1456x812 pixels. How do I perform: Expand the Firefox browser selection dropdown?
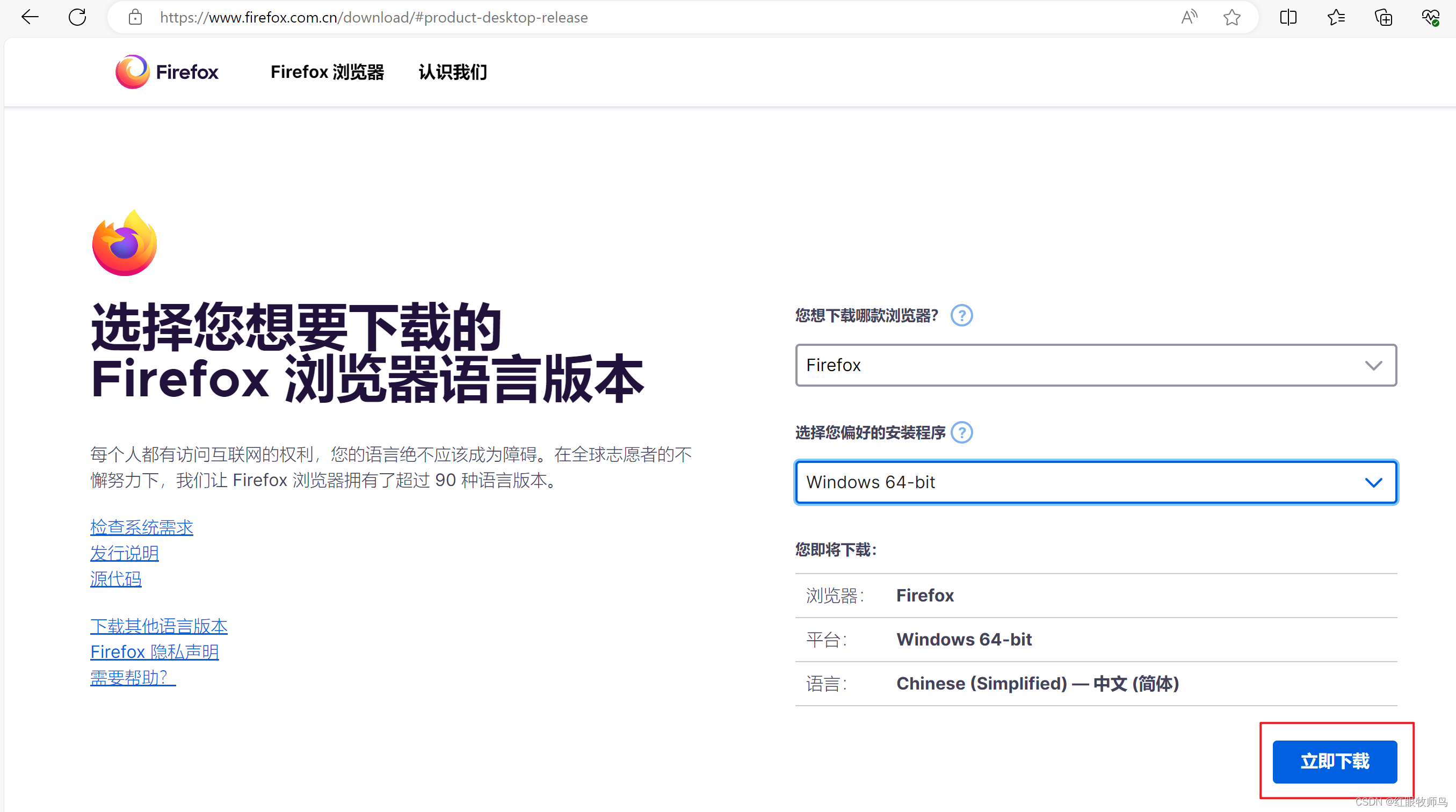tap(1096, 365)
